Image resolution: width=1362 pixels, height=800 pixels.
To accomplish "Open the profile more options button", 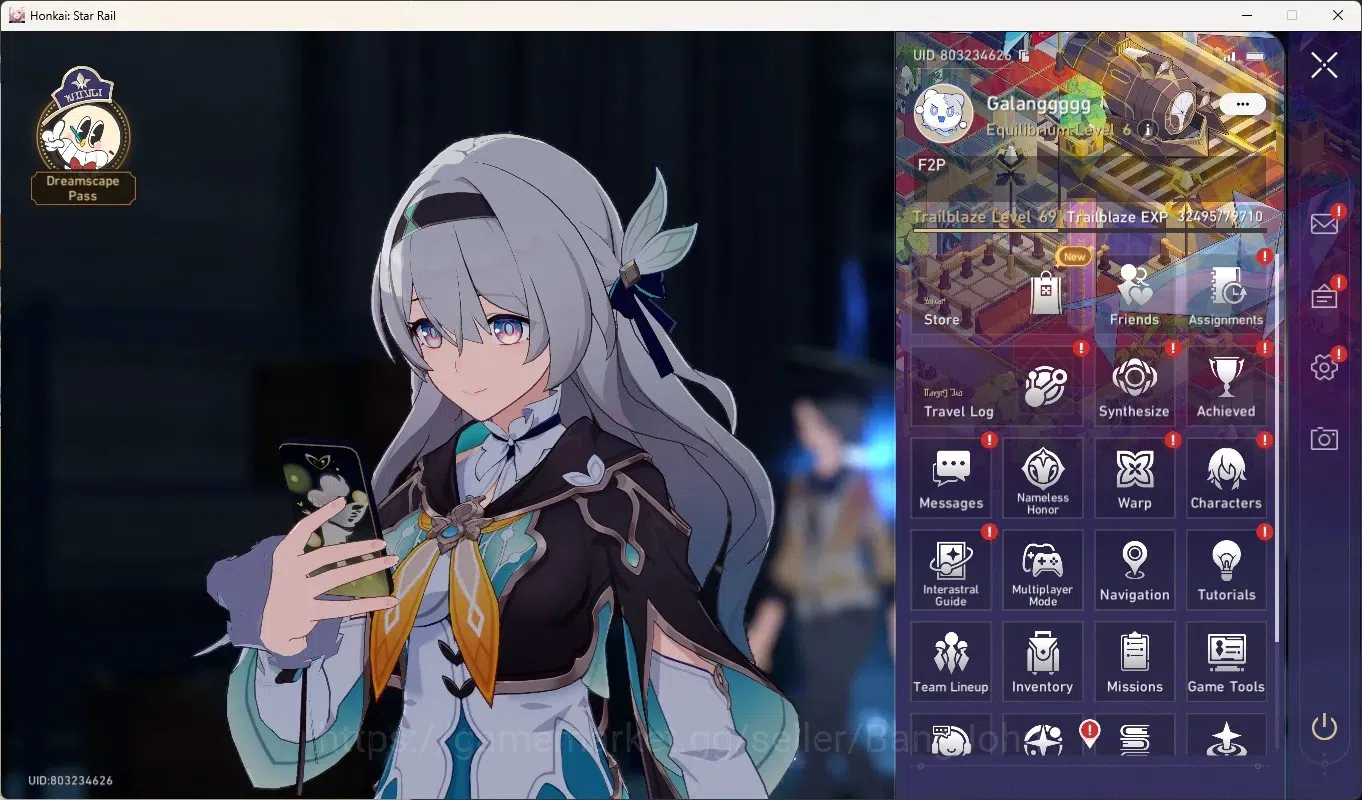I will (1242, 104).
